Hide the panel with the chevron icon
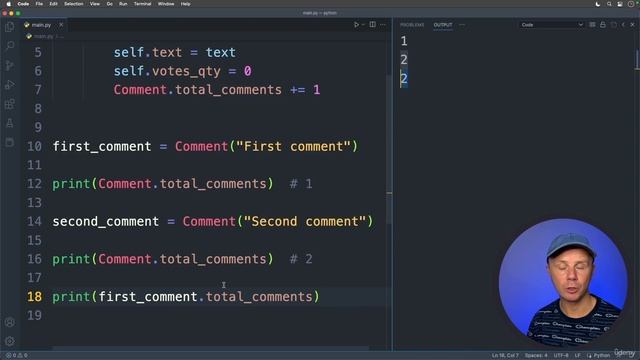The height and width of the screenshot is (360, 640). [623, 25]
